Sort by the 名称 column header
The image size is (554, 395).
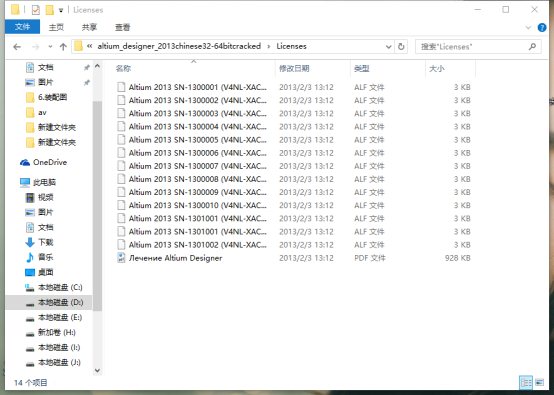click(x=123, y=69)
